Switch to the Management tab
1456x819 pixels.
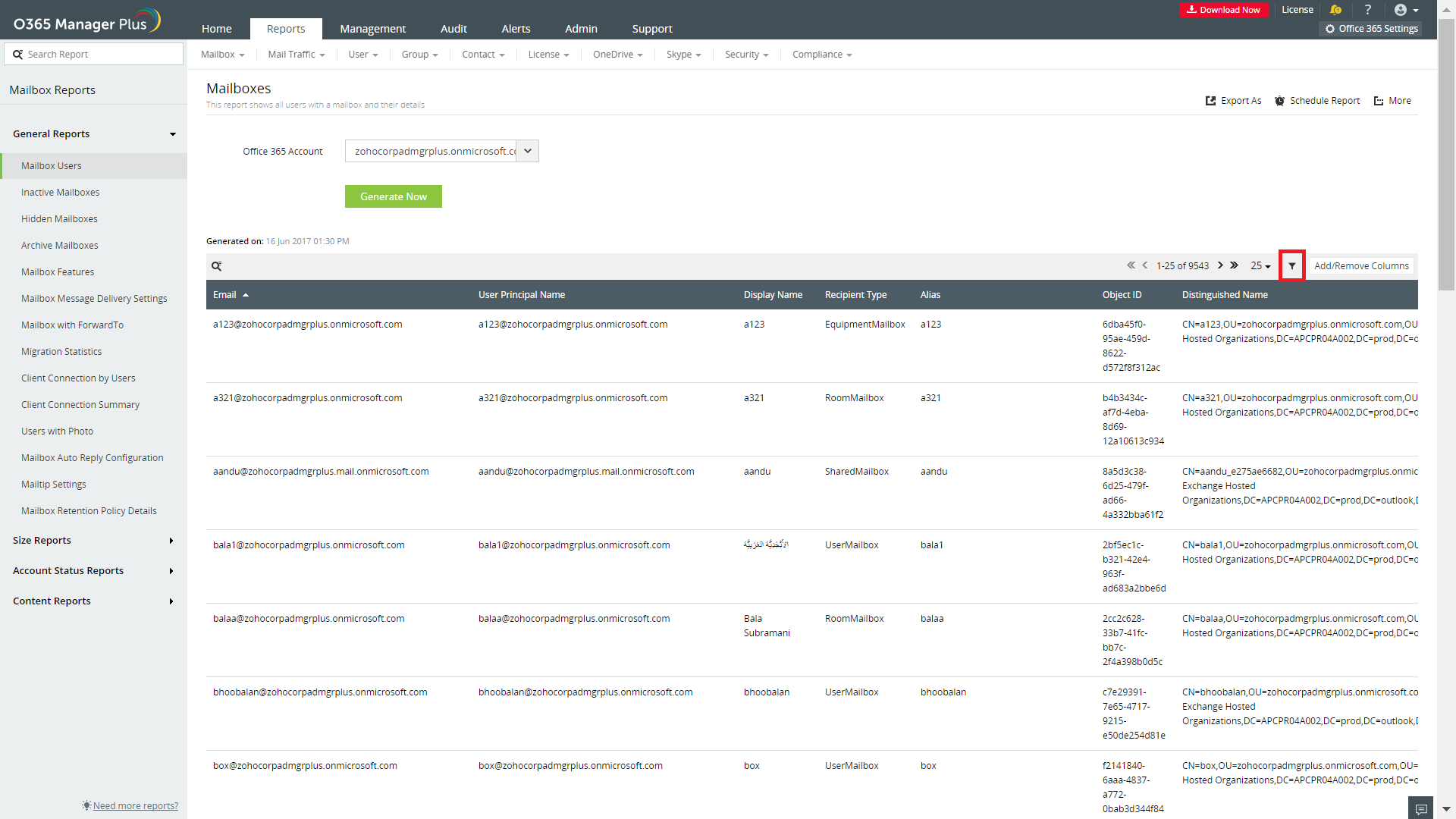[x=372, y=29]
